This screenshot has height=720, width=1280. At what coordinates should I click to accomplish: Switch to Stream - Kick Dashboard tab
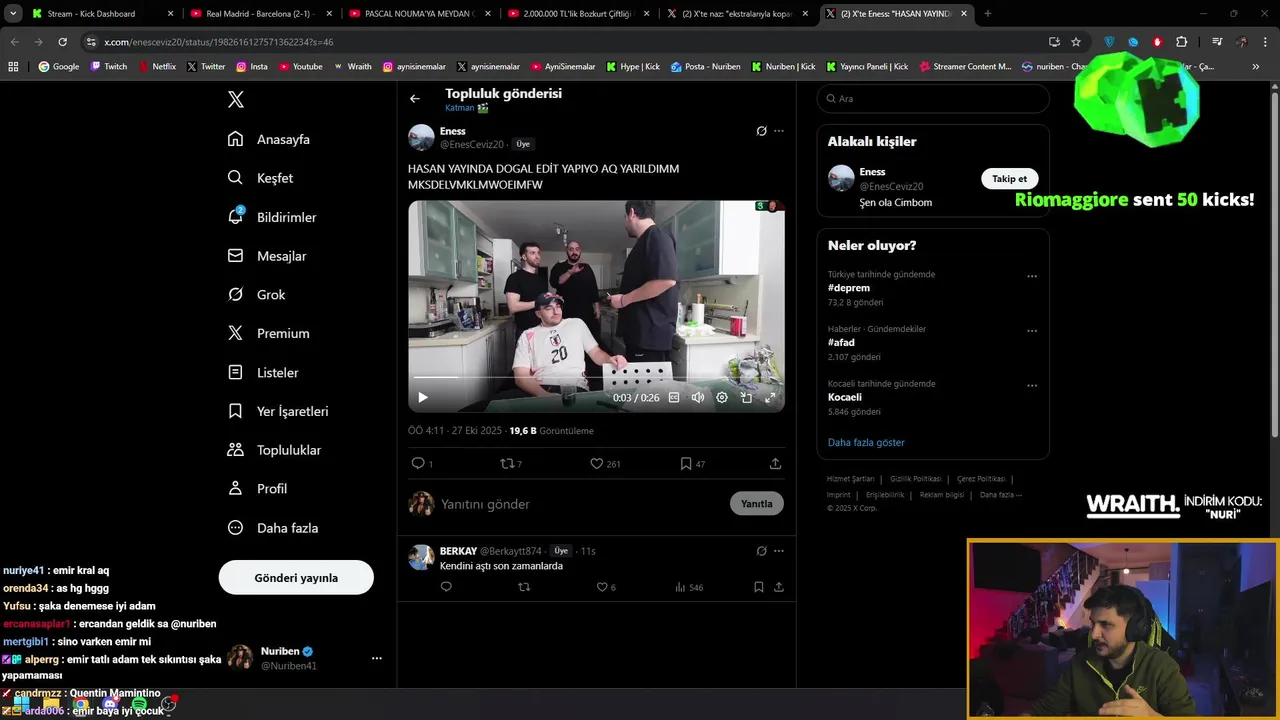(x=103, y=14)
